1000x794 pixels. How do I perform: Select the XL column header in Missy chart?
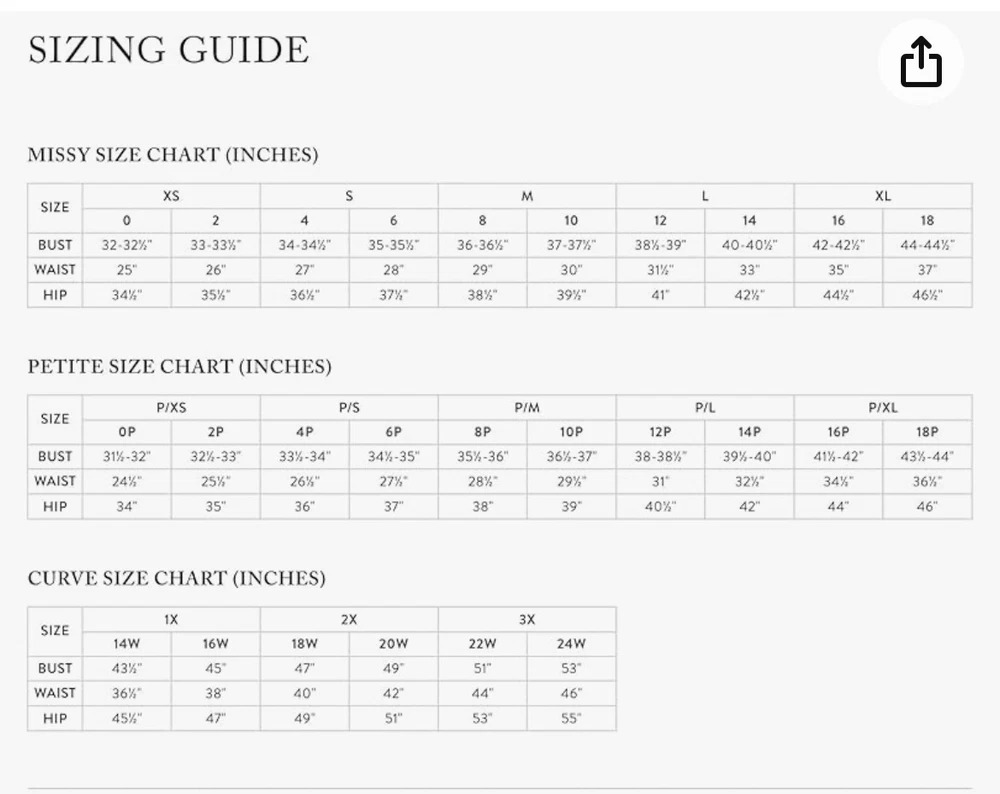point(883,196)
